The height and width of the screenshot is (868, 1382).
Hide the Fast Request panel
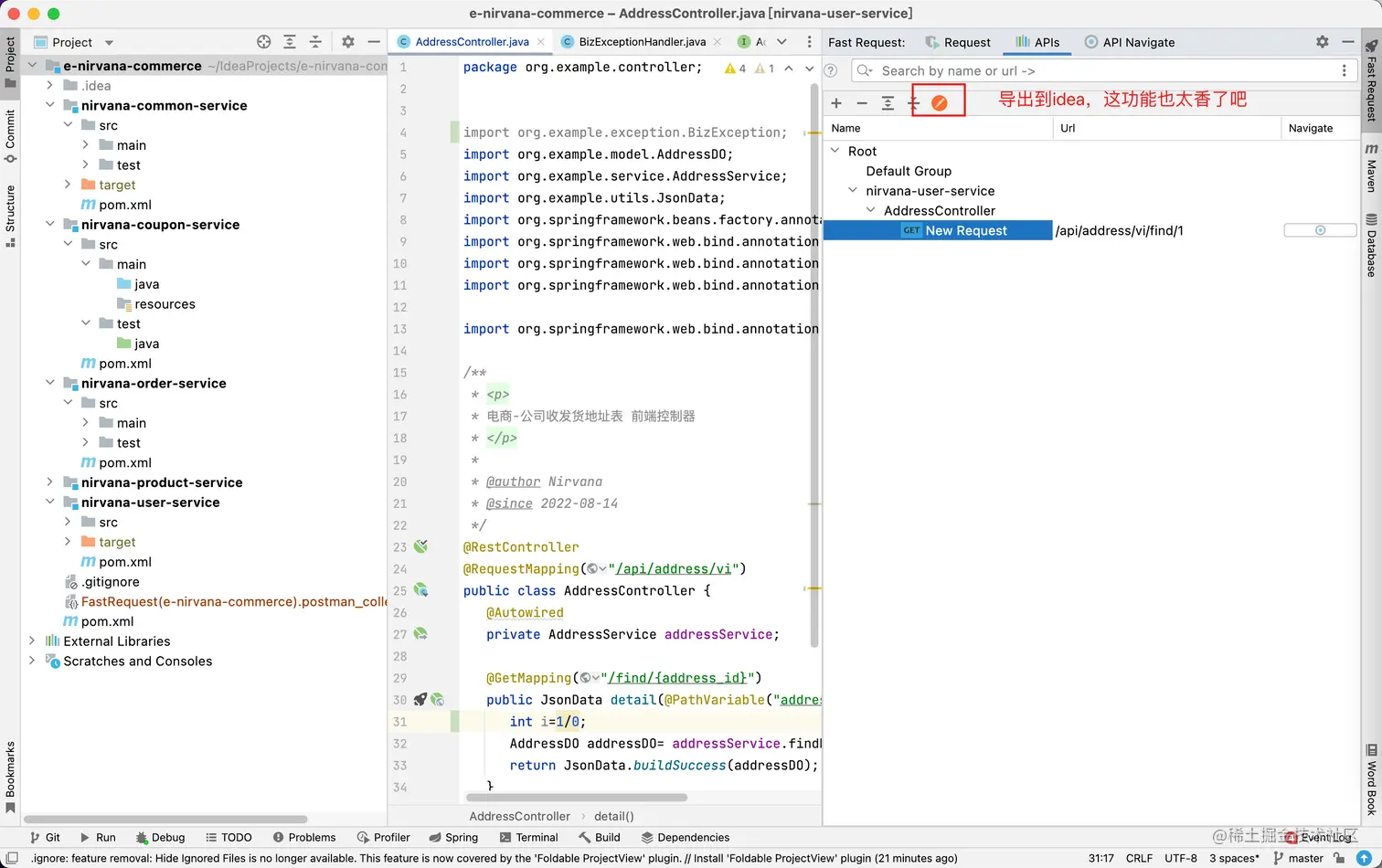1348,42
